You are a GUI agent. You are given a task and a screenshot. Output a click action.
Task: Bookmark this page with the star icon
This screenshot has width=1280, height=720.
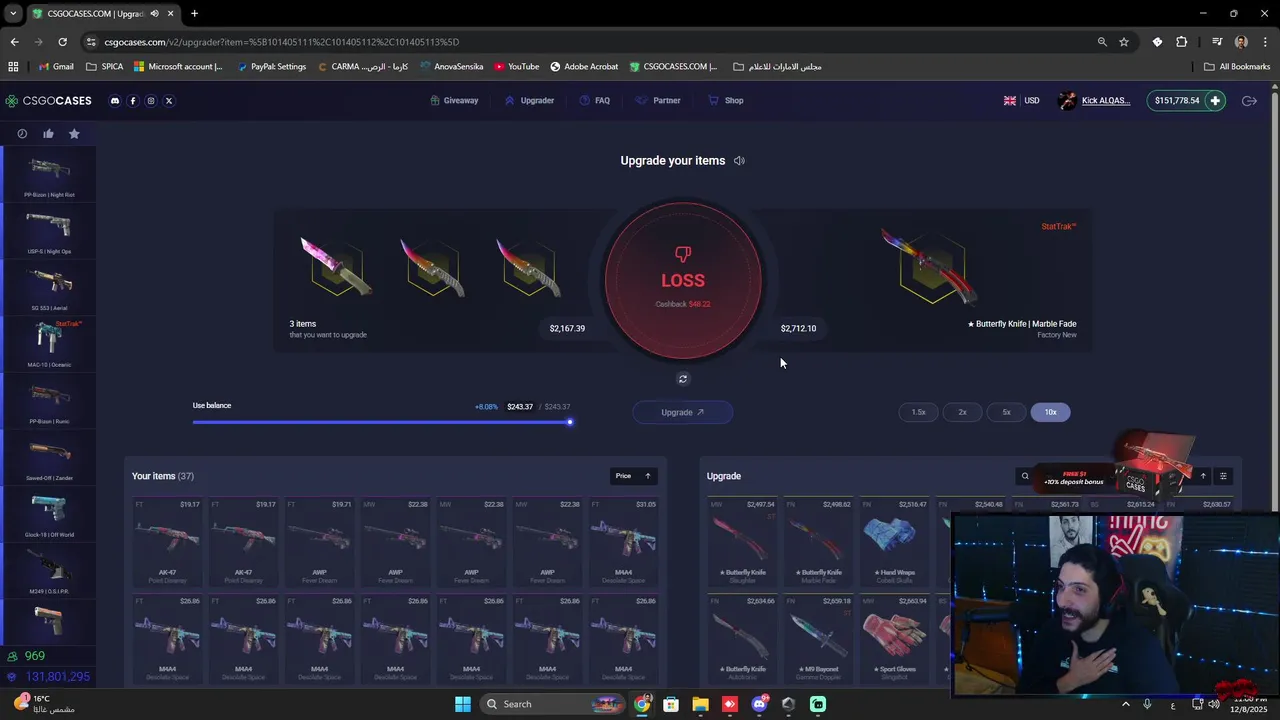(1124, 42)
